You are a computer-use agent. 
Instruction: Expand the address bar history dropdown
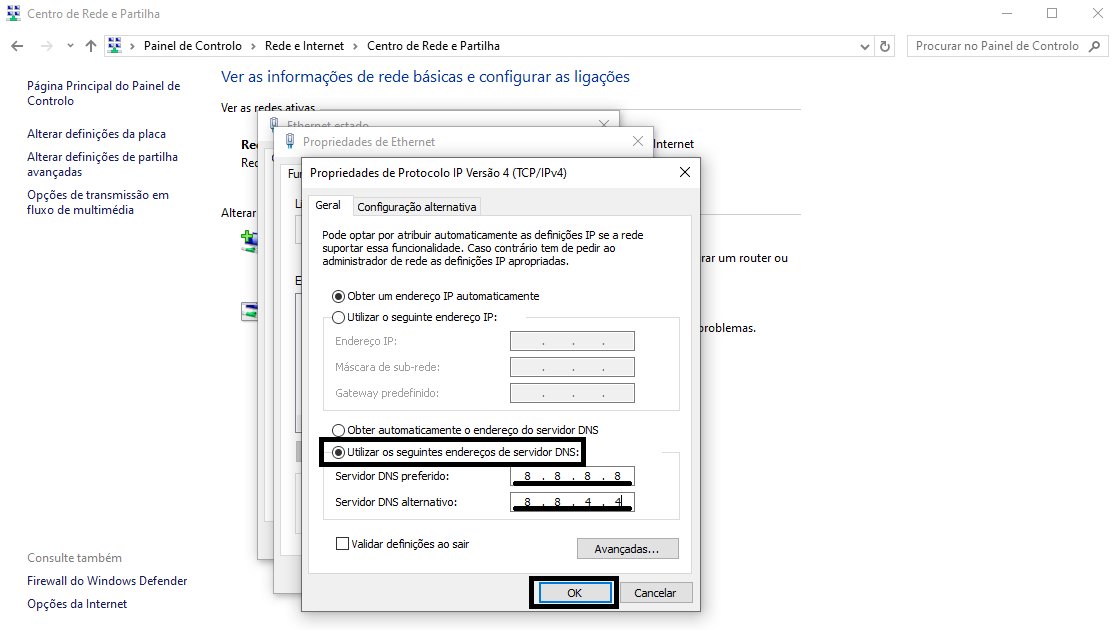pos(865,46)
